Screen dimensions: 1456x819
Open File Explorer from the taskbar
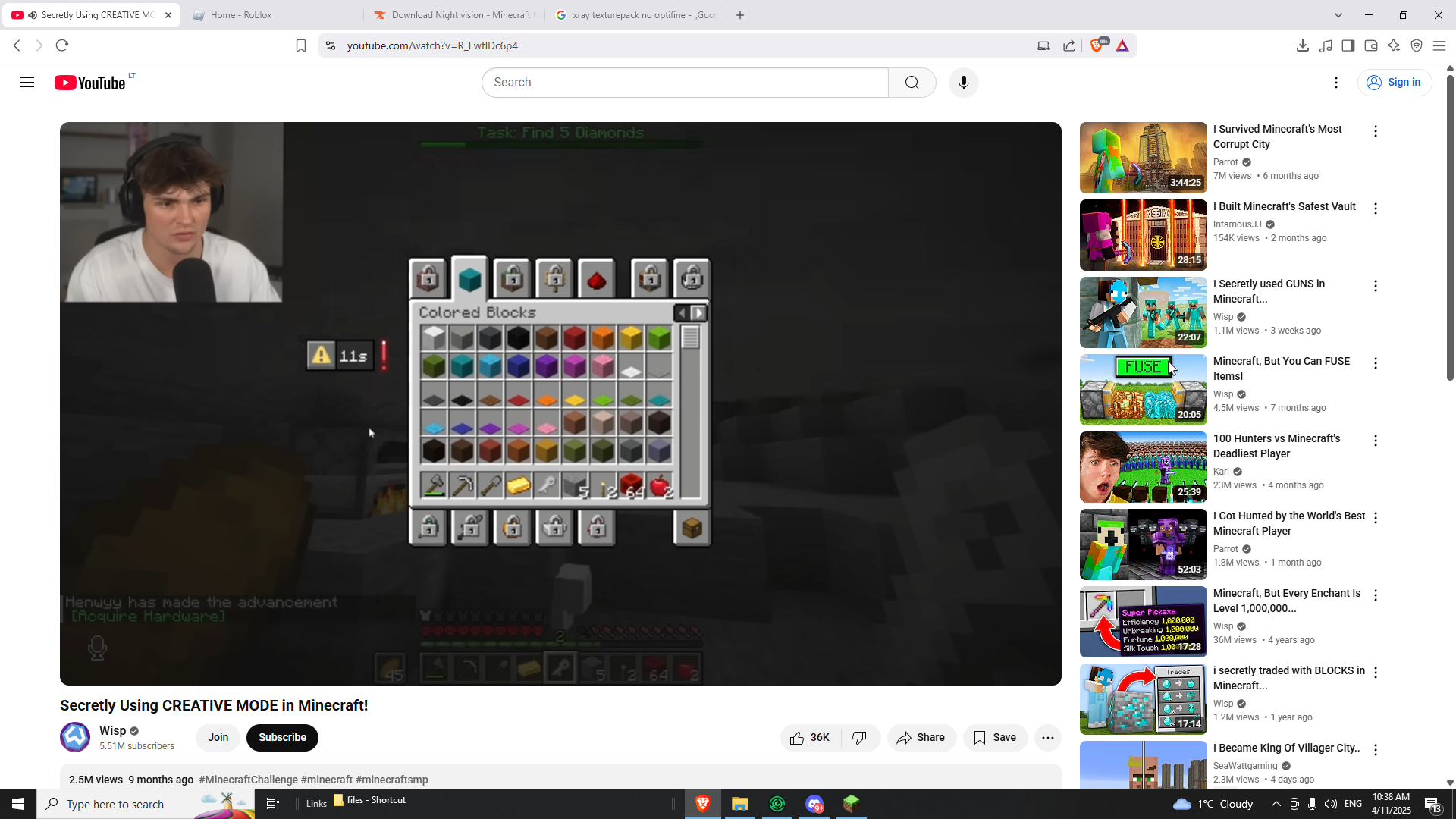point(739,804)
